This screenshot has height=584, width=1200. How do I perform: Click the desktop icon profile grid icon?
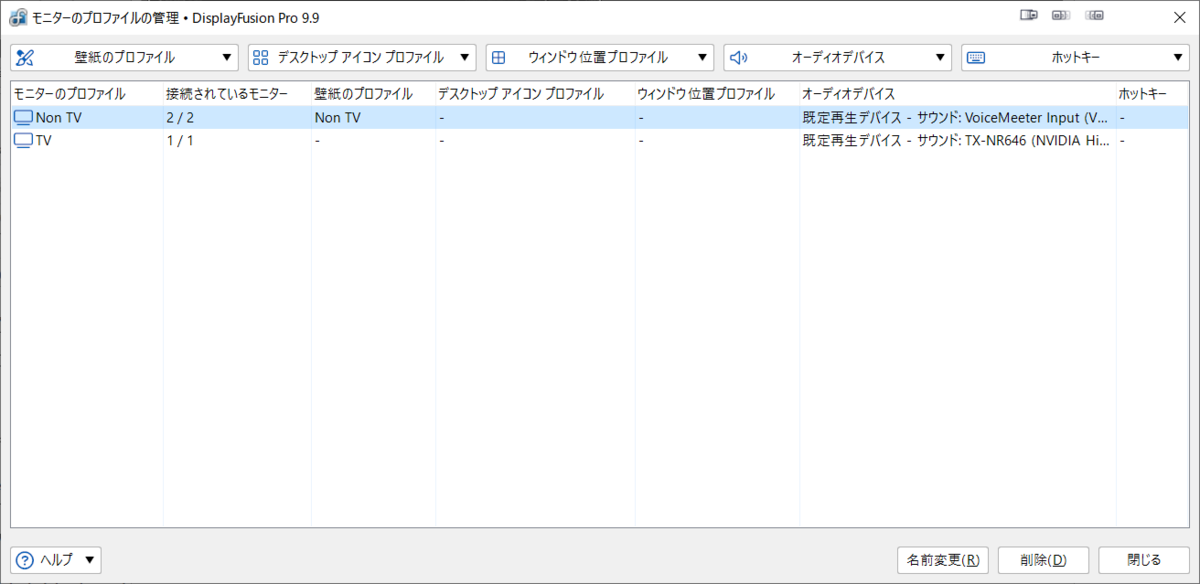262,57
